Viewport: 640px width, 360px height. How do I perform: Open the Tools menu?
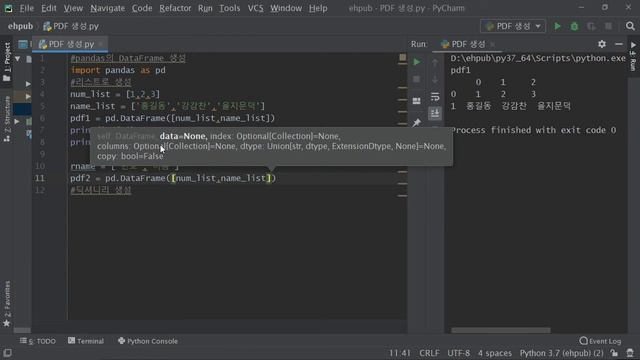click(x=229, y=8)
